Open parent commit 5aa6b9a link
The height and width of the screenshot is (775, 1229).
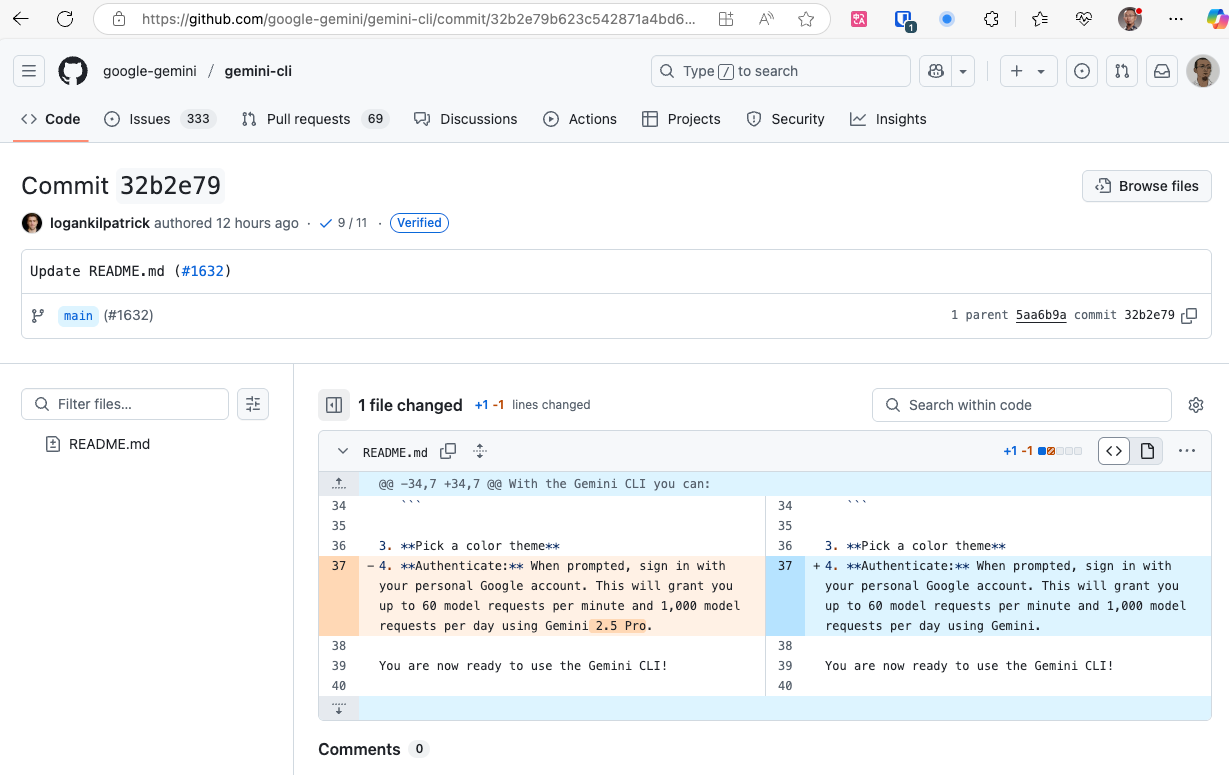coord(1041,315)
